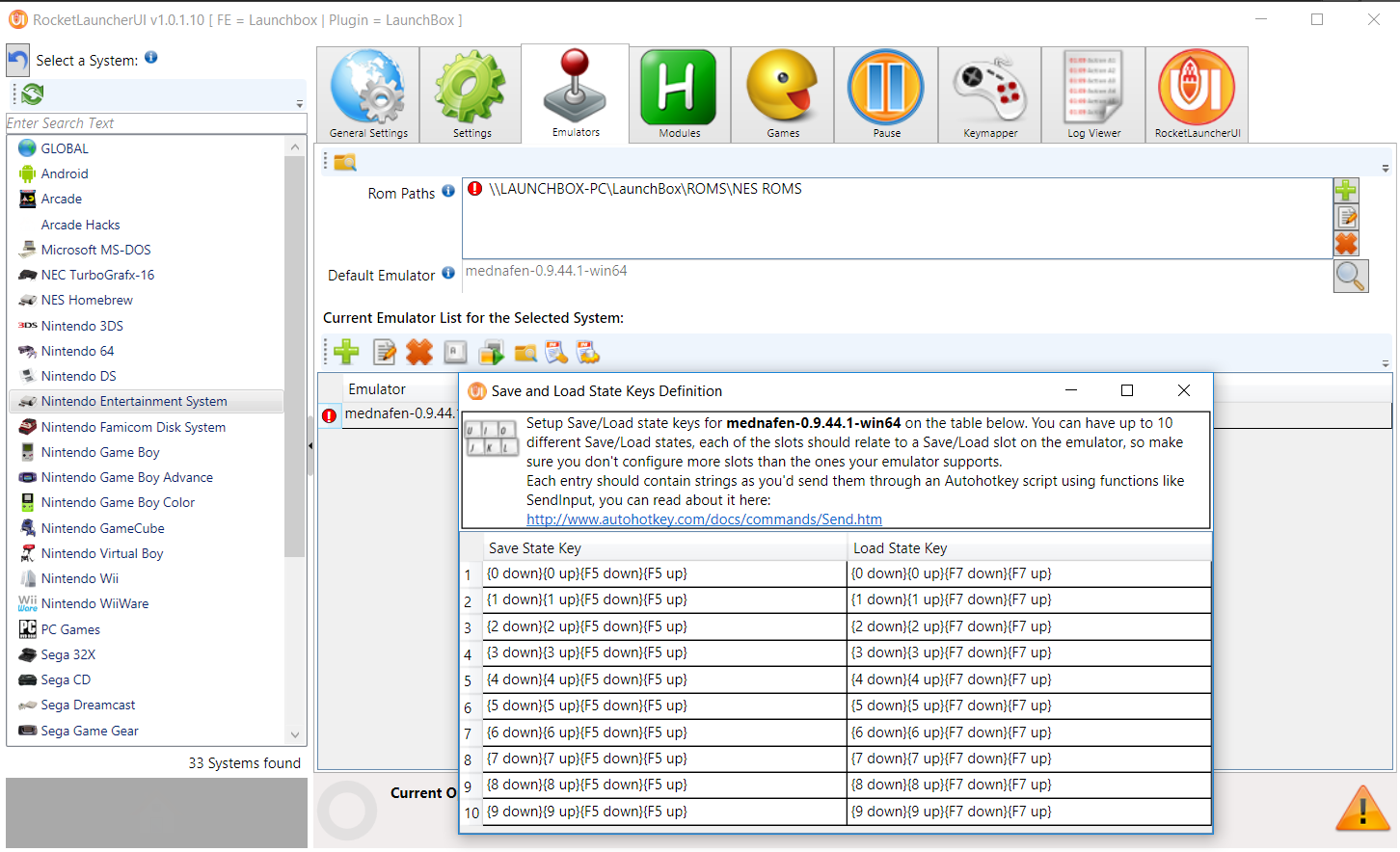Screen dimensions: 1400x852
Task: Switch to the Pause tab
Action: pos(886,94)
